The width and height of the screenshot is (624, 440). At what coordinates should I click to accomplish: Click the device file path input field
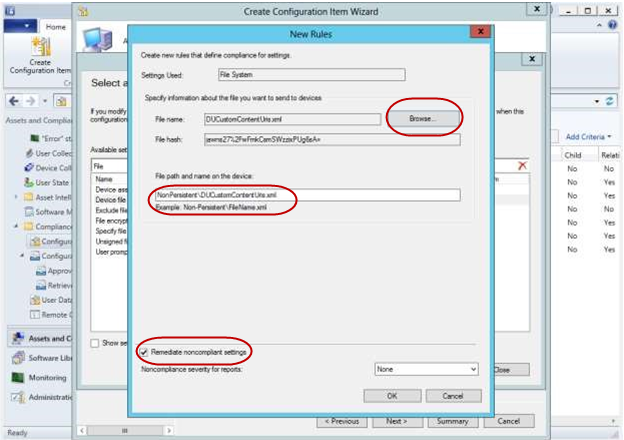point(308,195)
